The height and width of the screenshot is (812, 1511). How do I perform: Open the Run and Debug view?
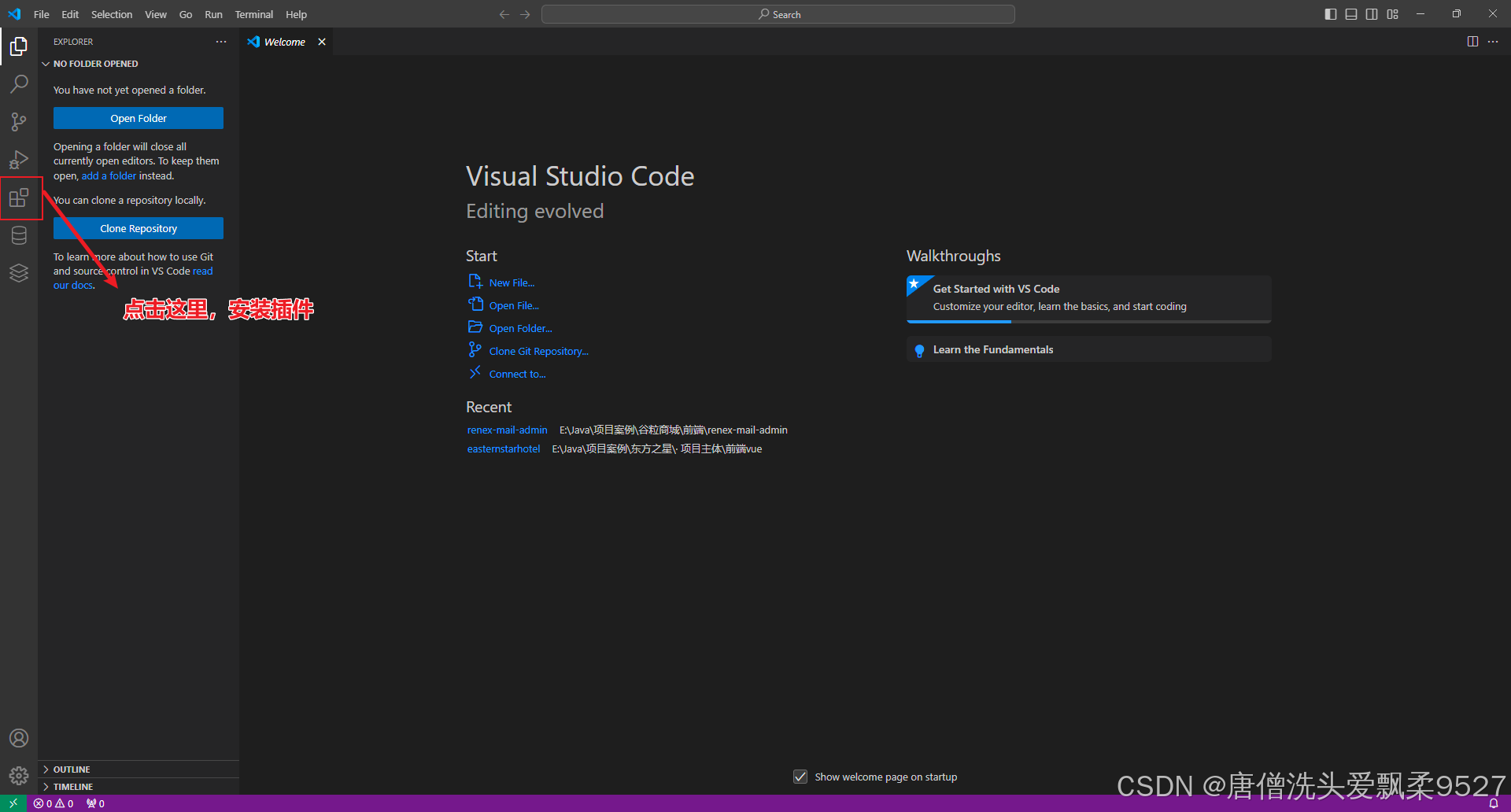(x=19, y=160)
